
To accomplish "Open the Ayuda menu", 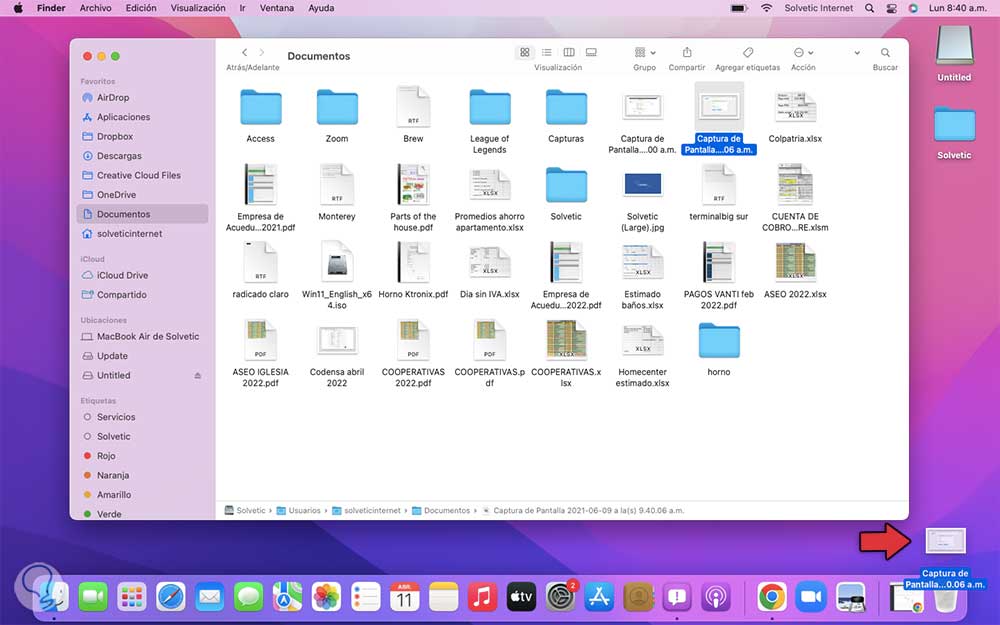I will click(x=321, y=8).
